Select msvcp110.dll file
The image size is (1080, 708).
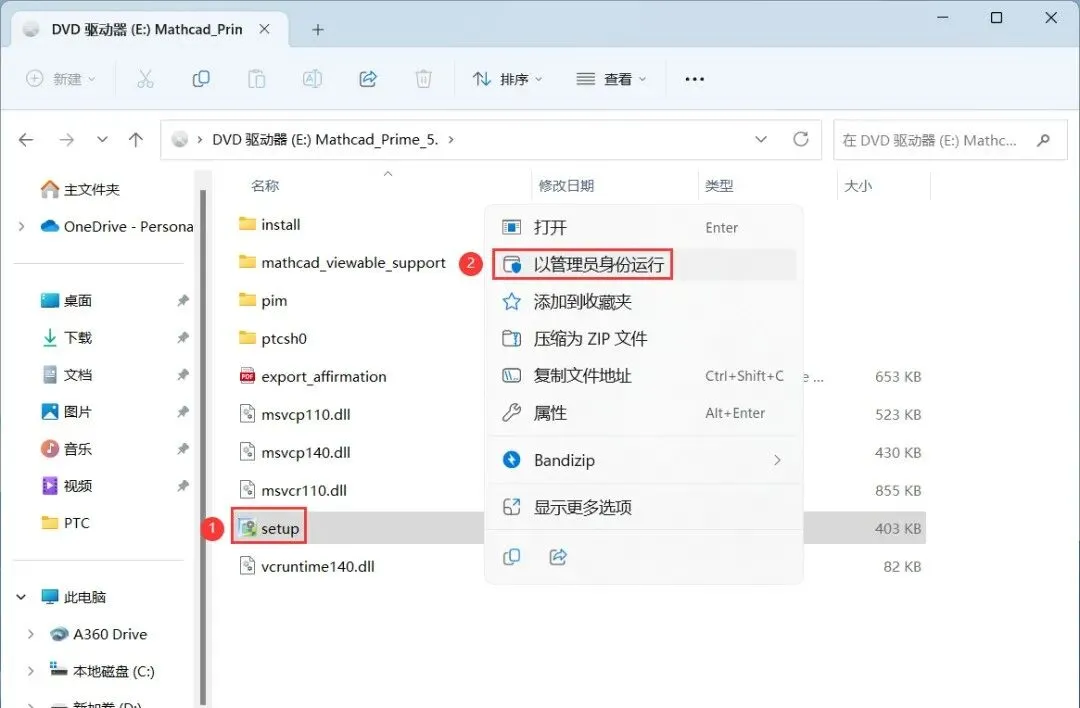click(295, 415)
